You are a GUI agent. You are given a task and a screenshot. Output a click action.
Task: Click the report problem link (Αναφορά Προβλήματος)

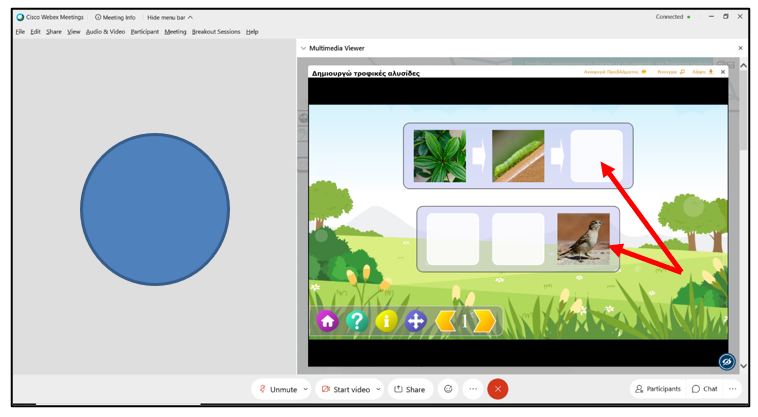click(x=614, y=72)
